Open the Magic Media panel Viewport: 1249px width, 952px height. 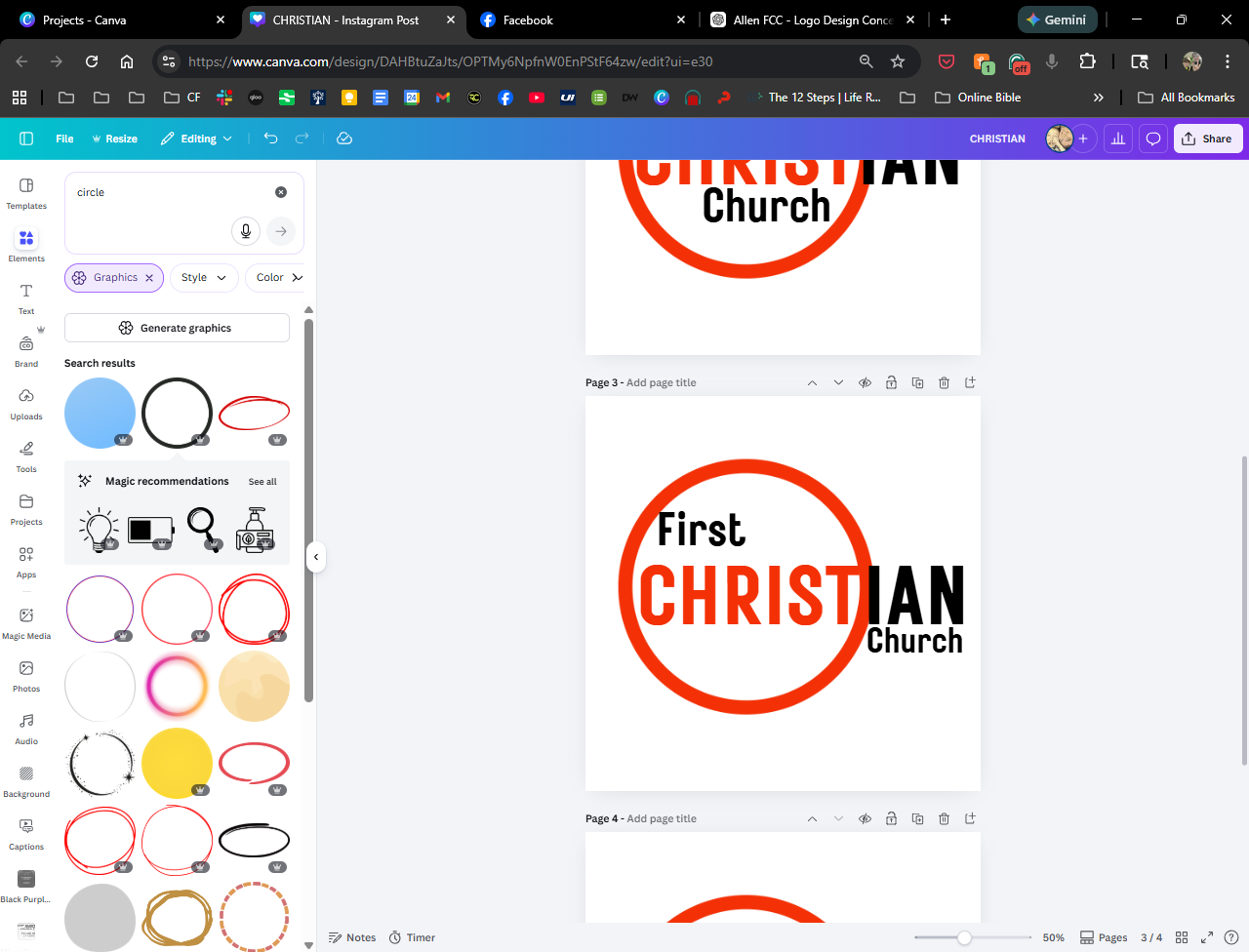pyautogui.click(x=26, y=622)
